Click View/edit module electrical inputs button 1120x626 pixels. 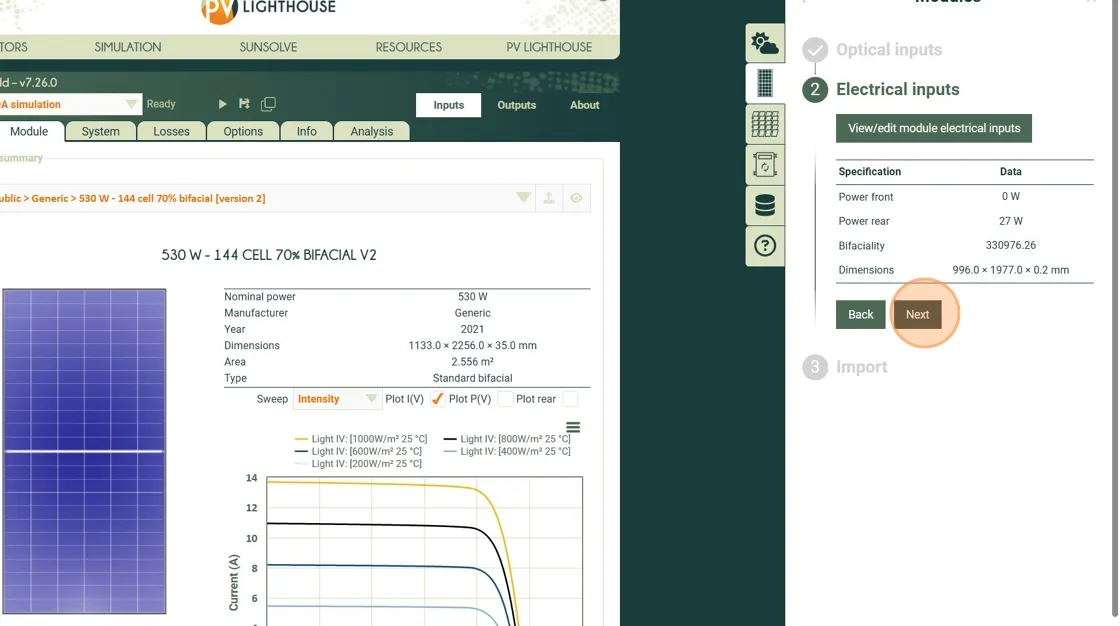tap(933, 128)
